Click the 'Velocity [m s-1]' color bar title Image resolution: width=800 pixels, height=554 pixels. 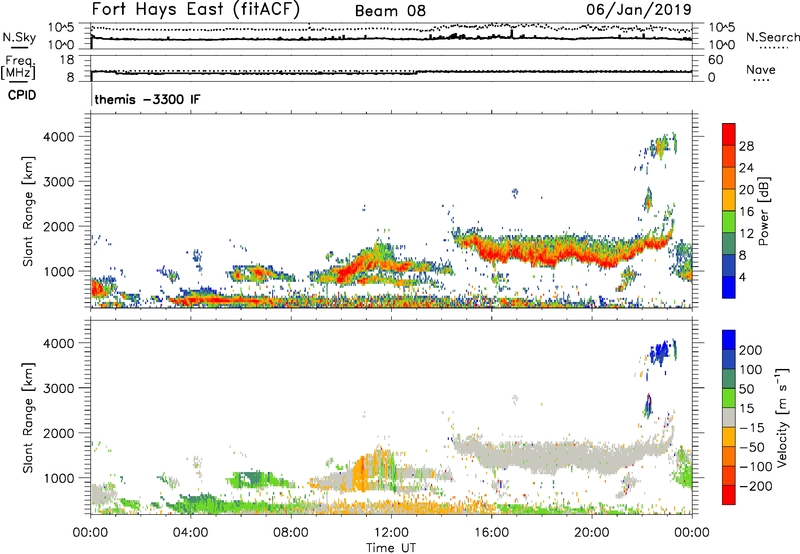click(x=783, y=417)
